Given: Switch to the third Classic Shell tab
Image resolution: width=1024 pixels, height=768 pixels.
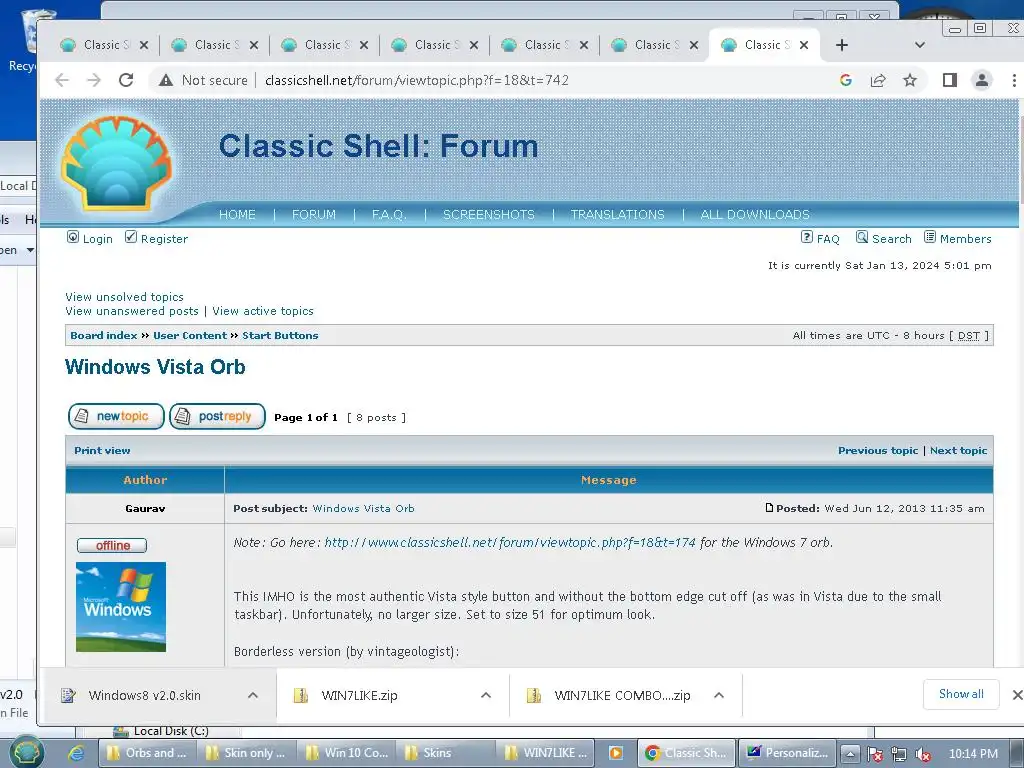Looking at the screenshot, I should 323,45.
